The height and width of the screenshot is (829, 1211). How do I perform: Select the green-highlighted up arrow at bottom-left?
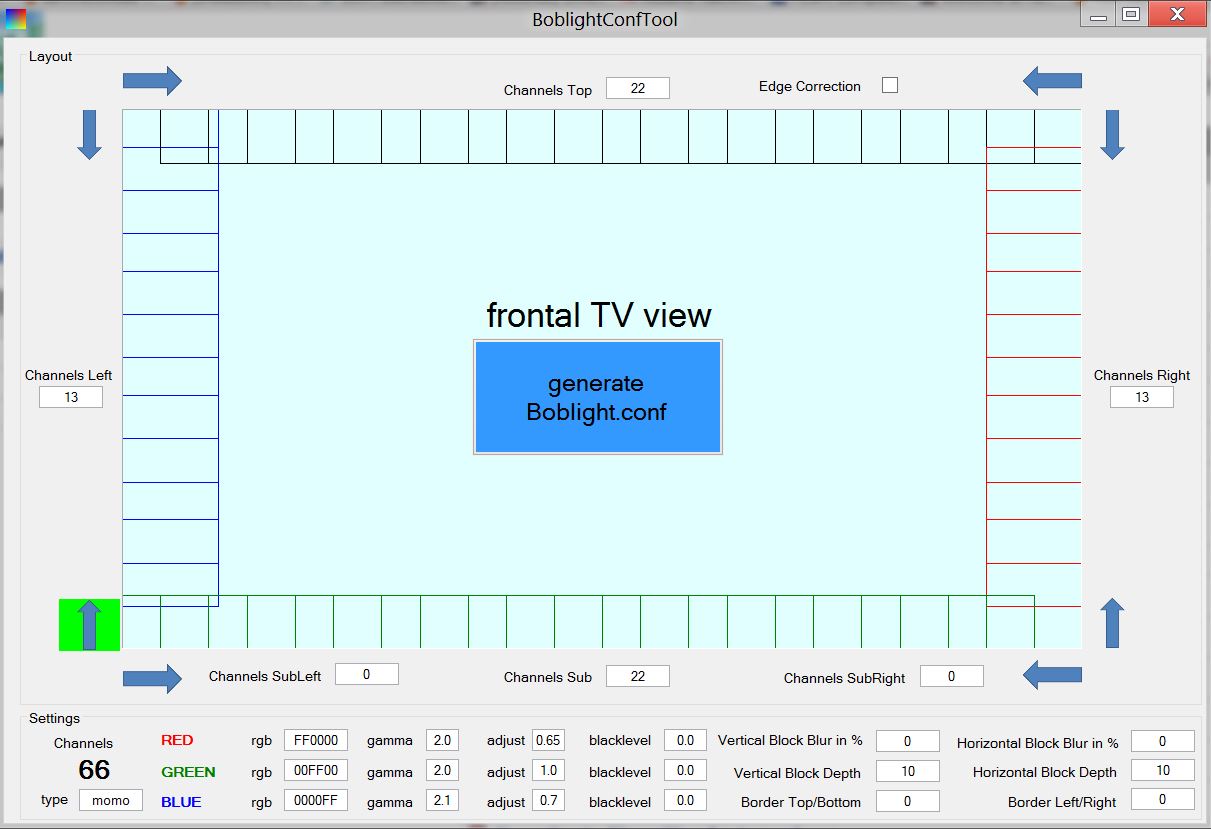(x=90, y=625)
